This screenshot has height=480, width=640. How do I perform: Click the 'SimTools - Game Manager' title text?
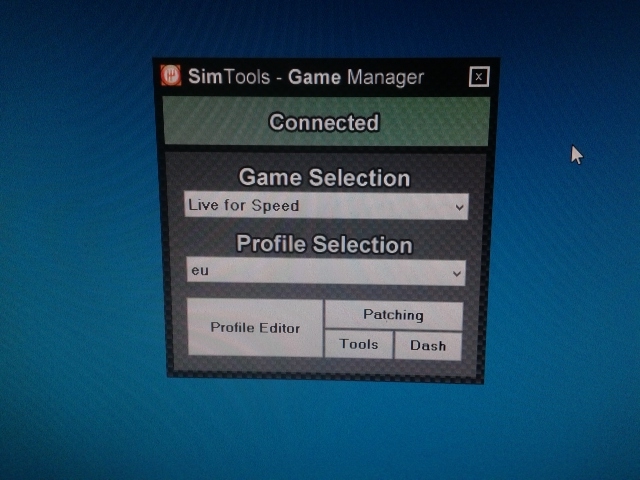(x=306, y=77)
